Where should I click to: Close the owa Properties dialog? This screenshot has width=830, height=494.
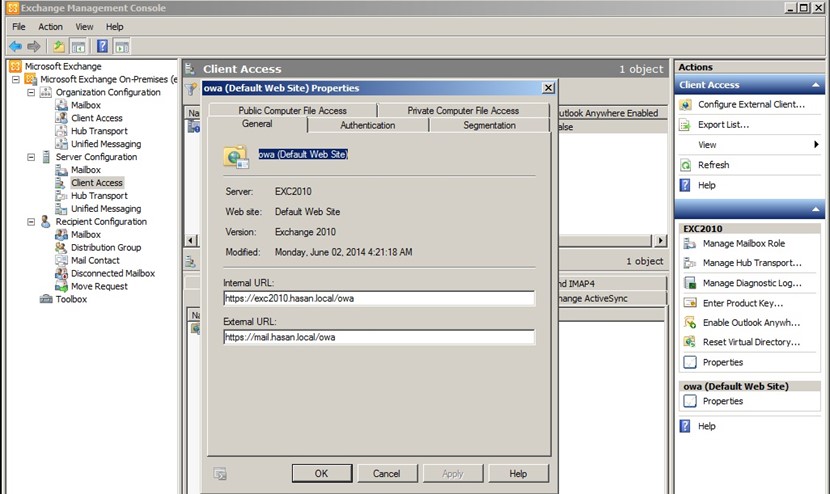pyautogui.click(x=548, y=88)
